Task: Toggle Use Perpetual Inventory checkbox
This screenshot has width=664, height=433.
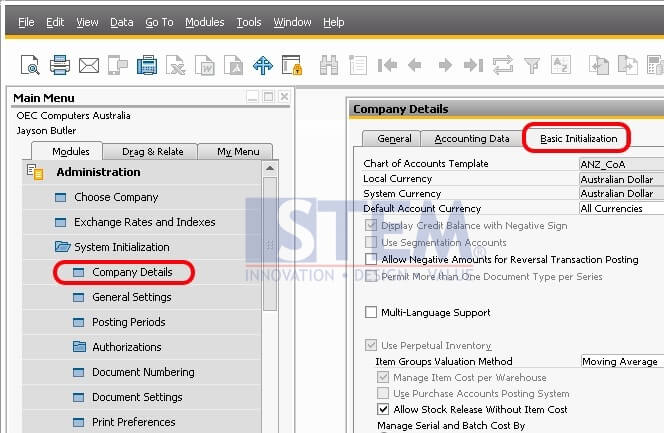Action: [x=371, y=345]
